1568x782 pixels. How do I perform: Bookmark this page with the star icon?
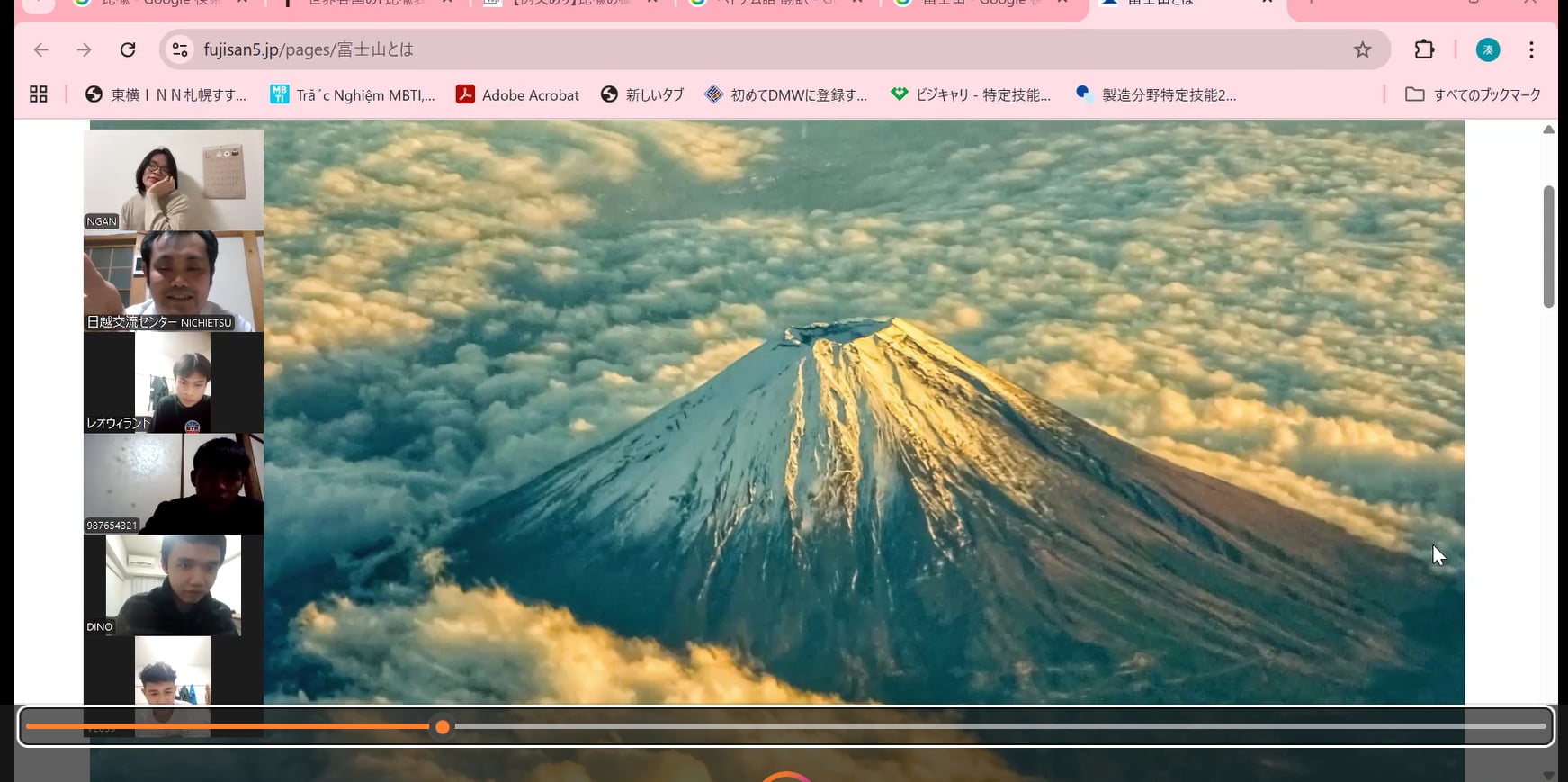(x=1362, y=49)
